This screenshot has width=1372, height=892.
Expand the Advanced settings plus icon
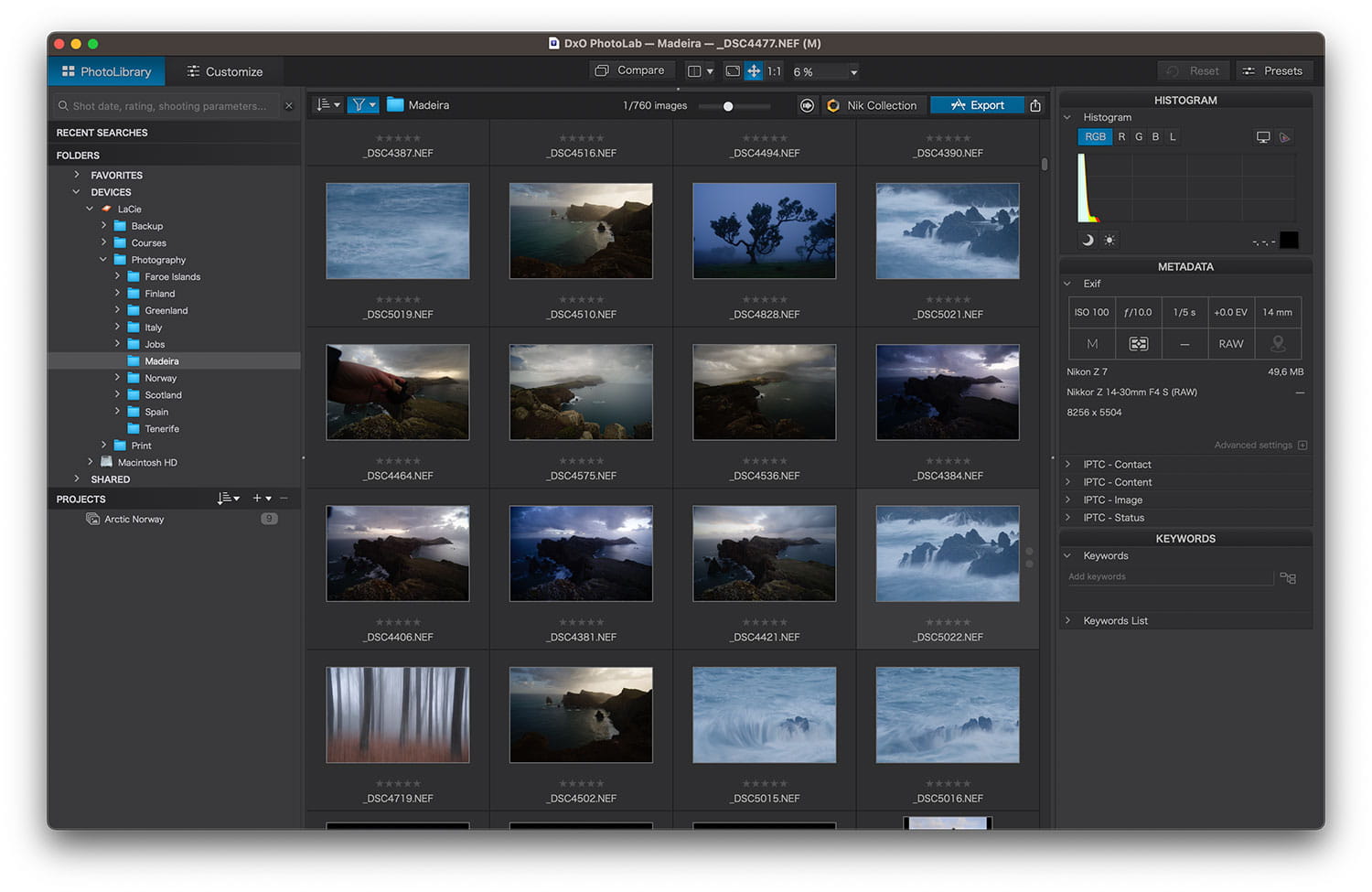[x=1302, y=446]
